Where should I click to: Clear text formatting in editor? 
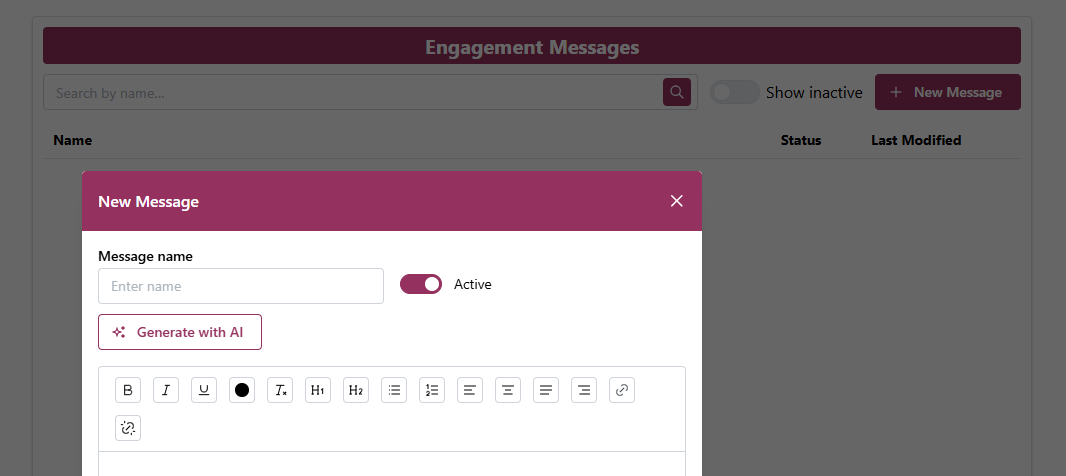pos(280,390)
